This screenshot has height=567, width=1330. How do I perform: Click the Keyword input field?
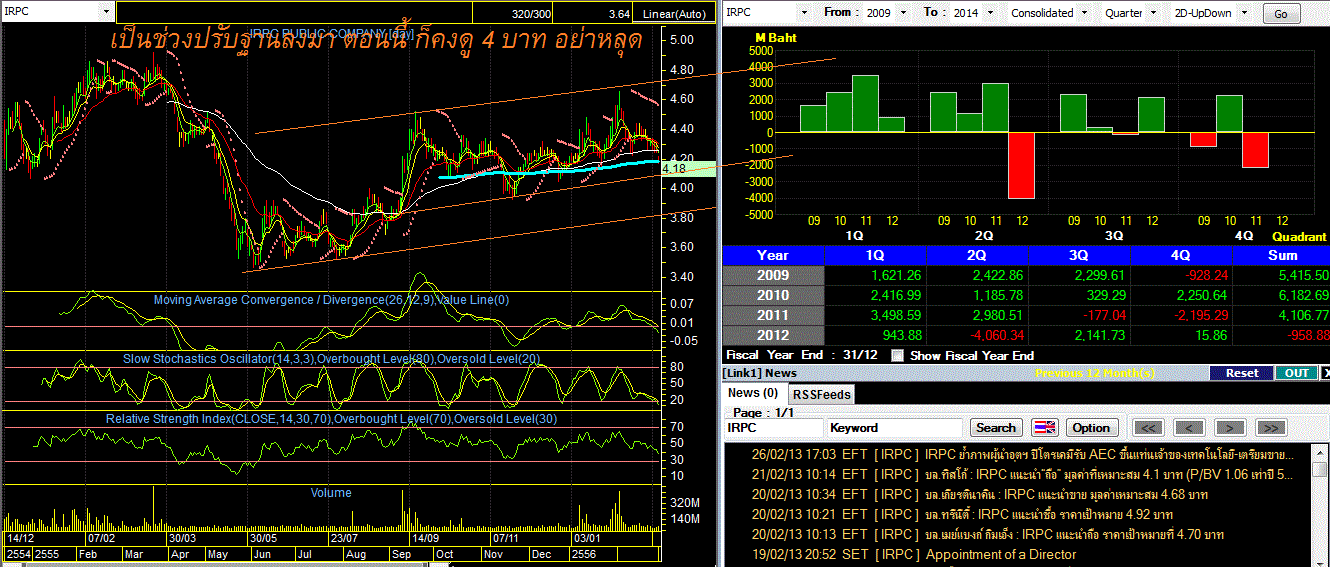(x=895, y=427)
